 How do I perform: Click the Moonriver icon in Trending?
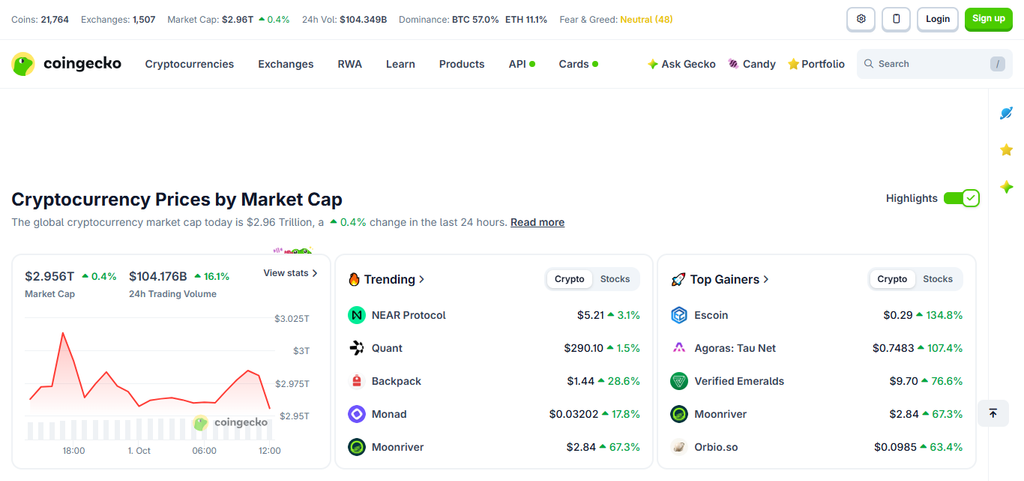click(357, 447)
